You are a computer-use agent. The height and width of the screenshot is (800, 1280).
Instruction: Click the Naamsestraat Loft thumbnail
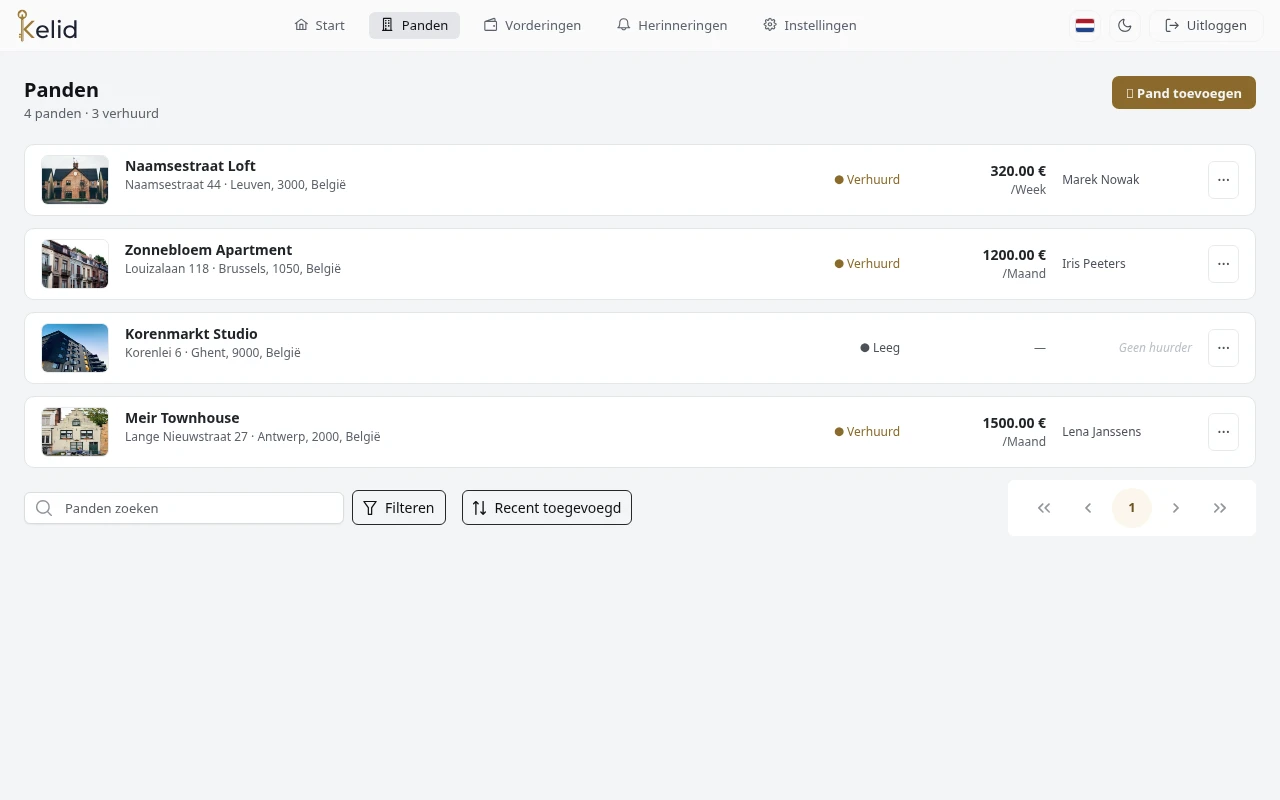coord(75,180)
